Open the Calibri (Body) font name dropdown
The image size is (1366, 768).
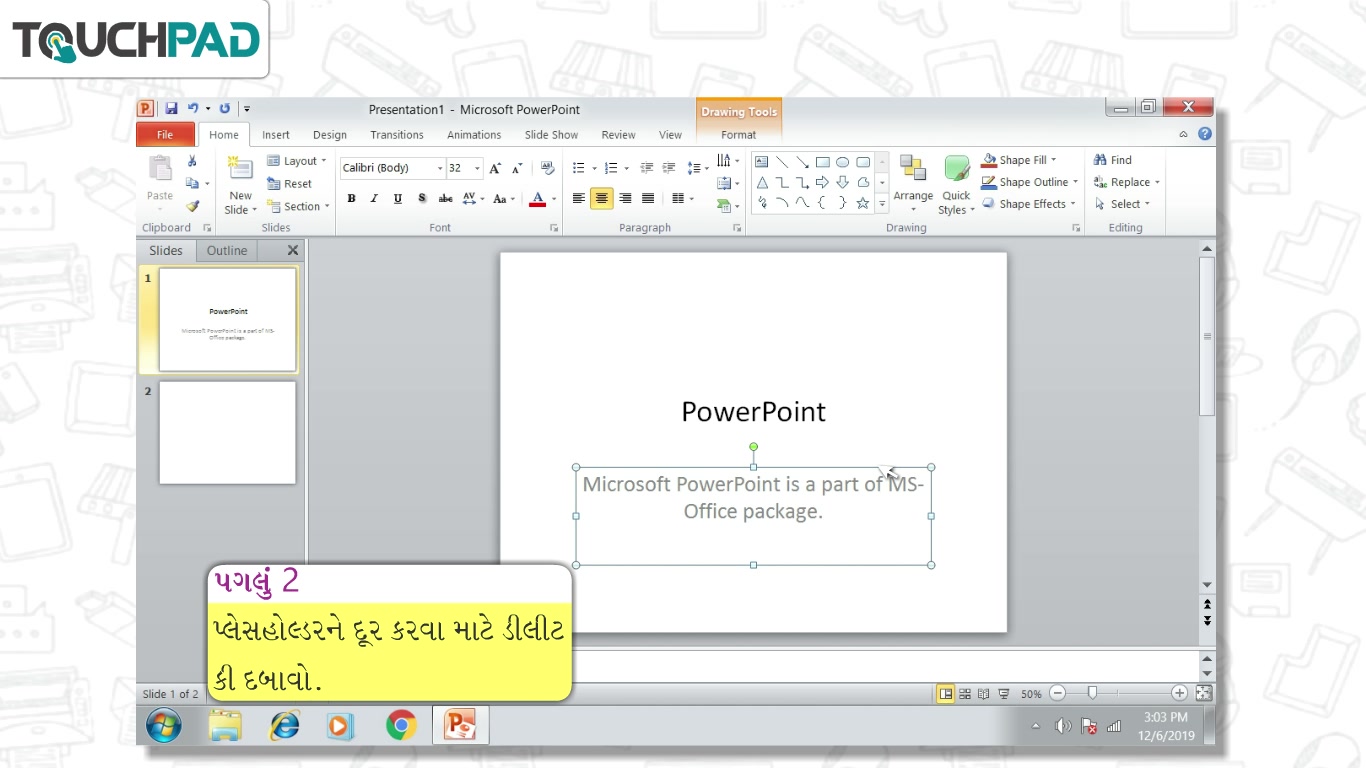(x=440, y=168)
